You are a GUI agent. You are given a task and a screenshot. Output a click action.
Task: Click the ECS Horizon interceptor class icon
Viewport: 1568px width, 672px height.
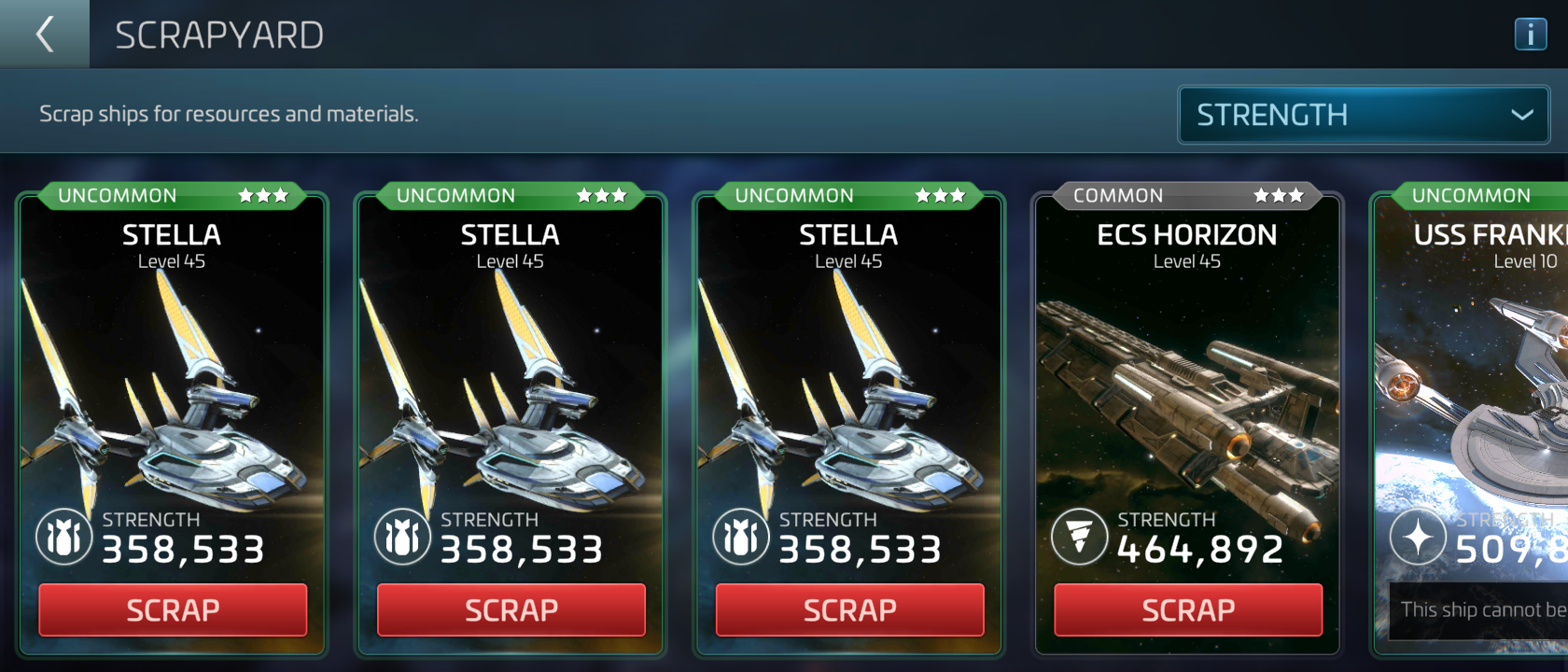(1080, 538)
